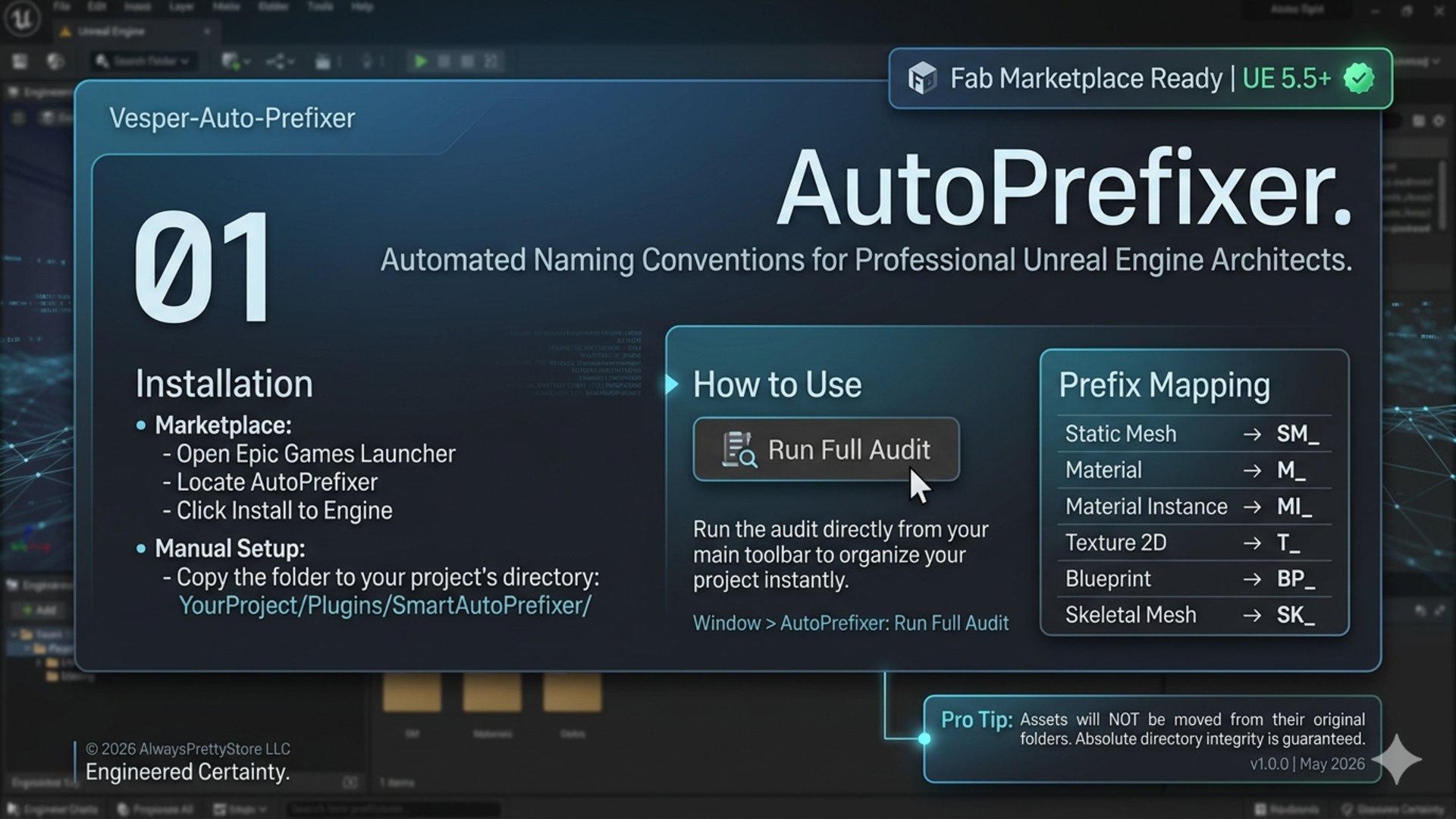
Task: Click the 'Material Instance' row label
Action: pos(1146,507)
